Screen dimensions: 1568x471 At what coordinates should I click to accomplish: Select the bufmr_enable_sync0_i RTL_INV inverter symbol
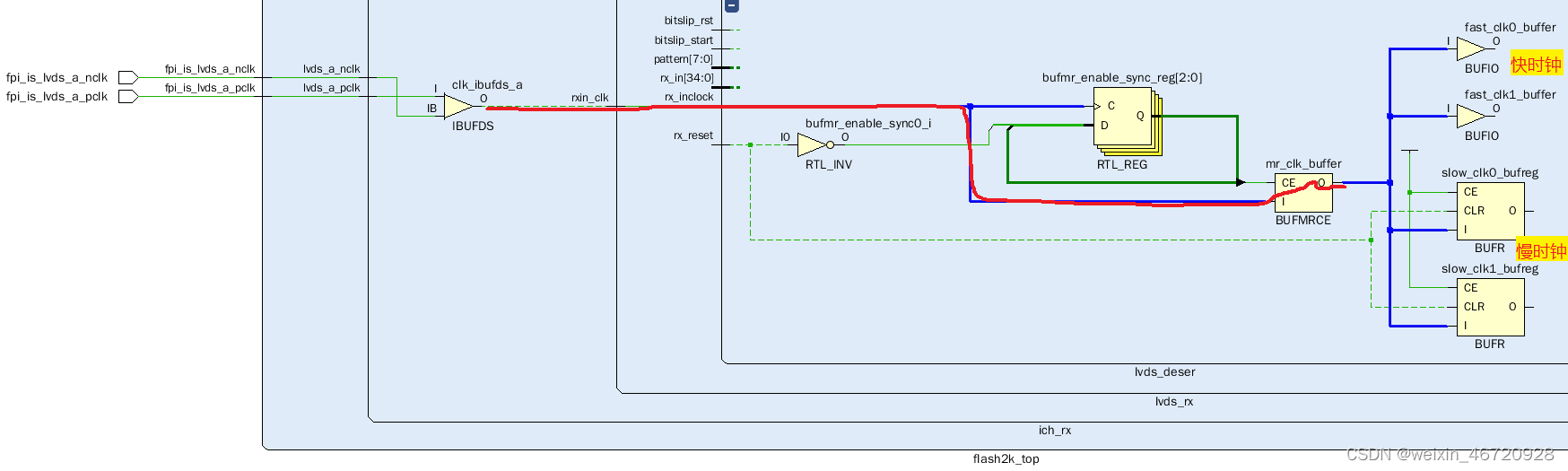814,144
